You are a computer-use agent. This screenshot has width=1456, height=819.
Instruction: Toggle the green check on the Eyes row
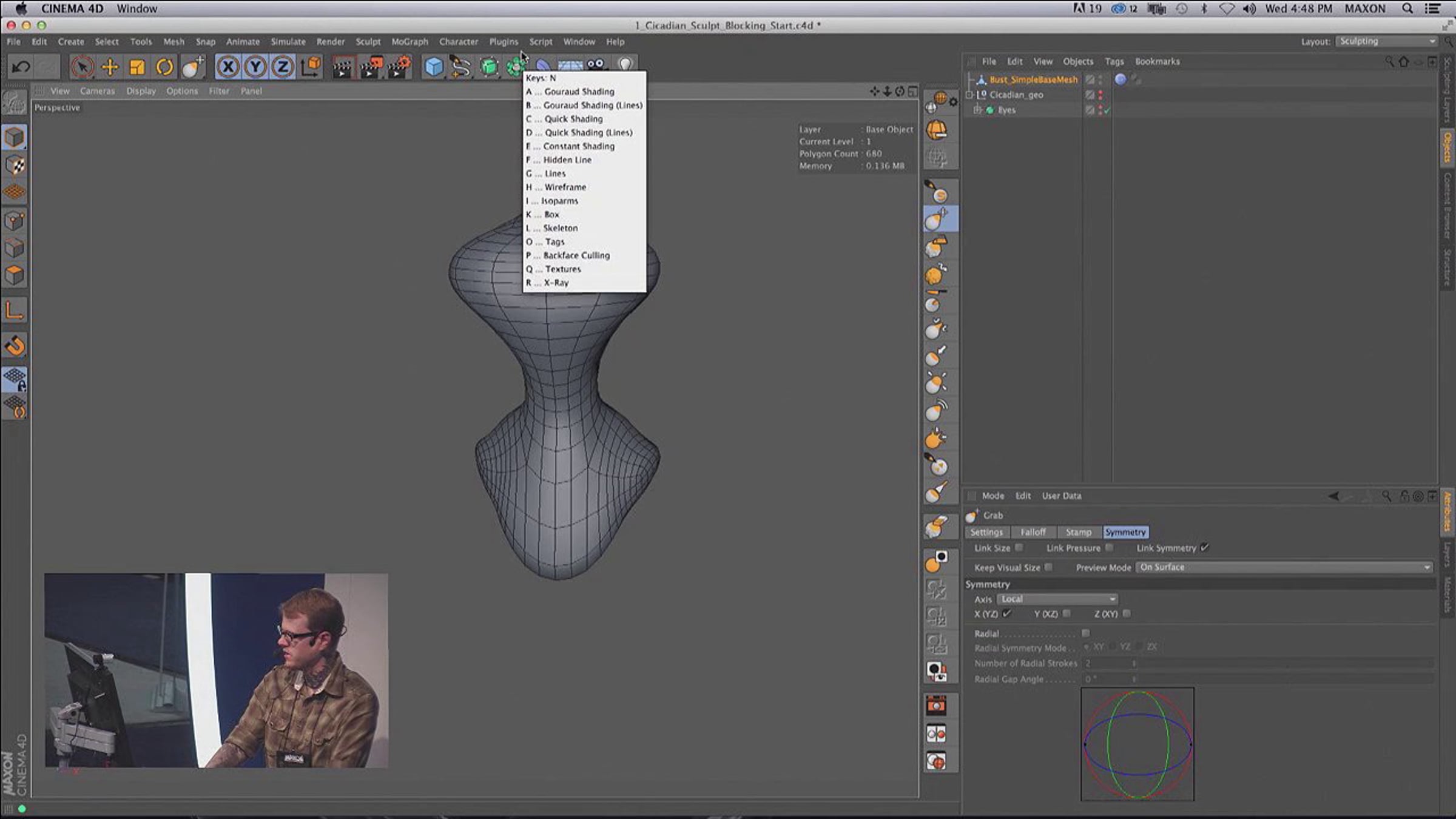click(x=1107, y=110)
